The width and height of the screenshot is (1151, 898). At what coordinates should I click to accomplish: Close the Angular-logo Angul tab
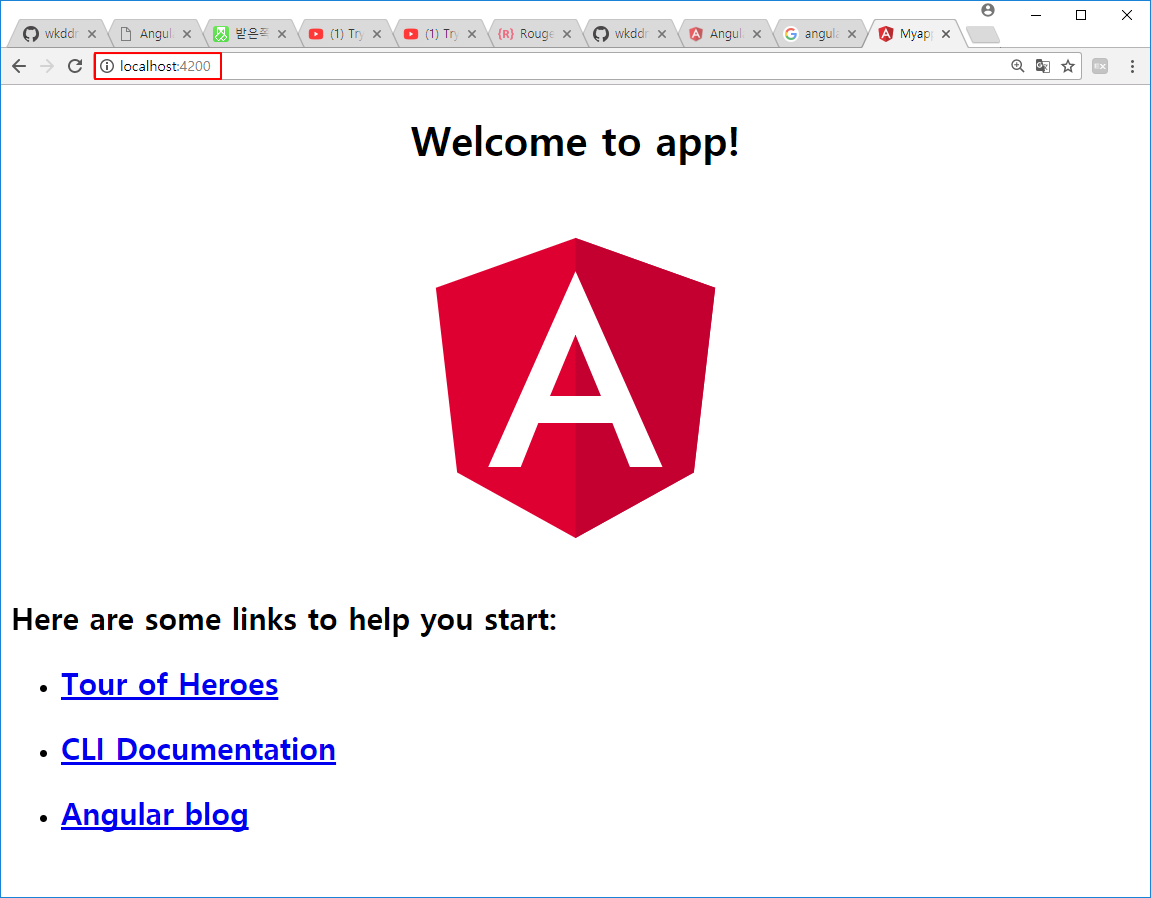pyautogui.click(x=757, y=34)
